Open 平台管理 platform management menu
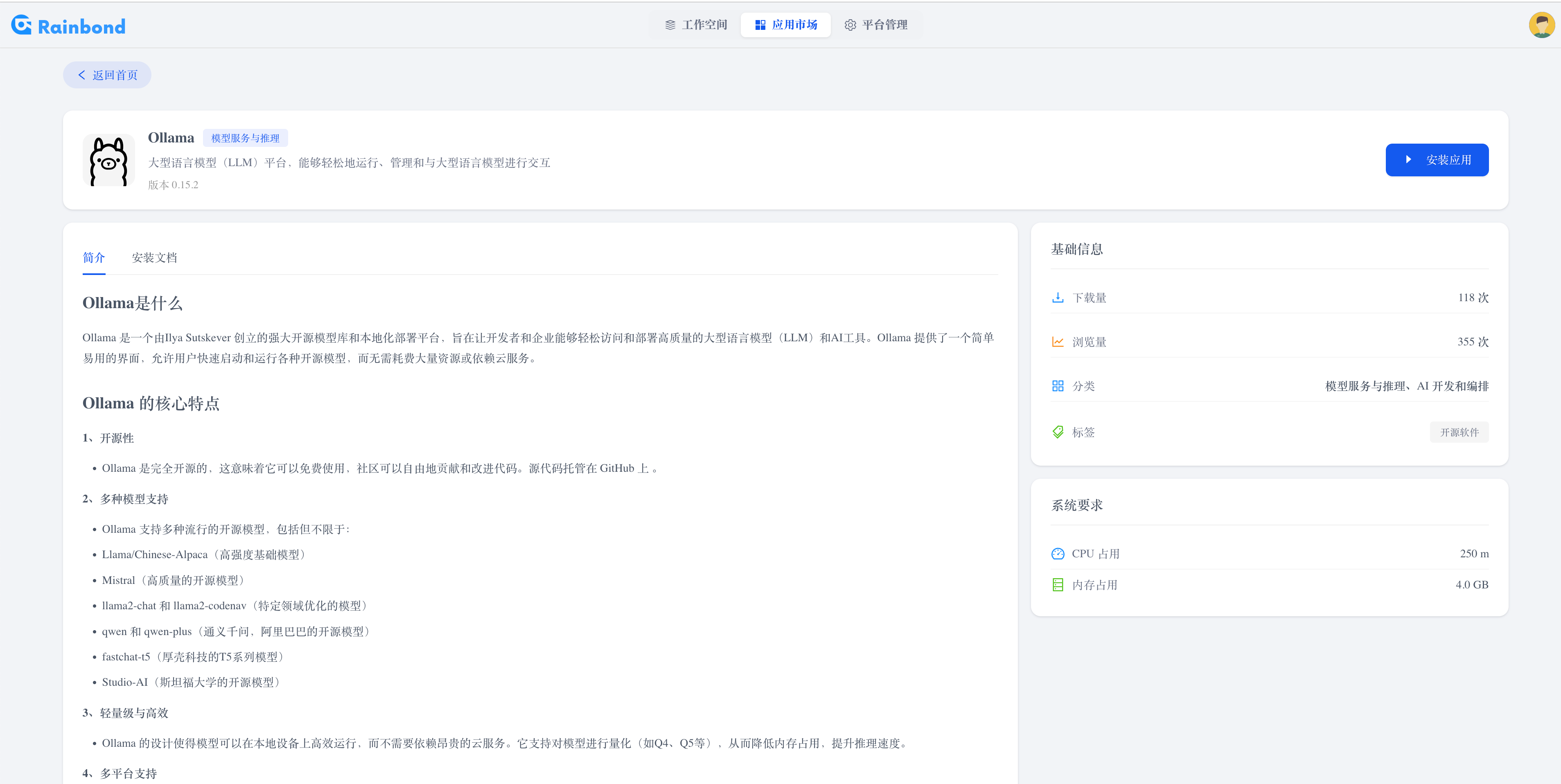The width and height of the screenshot is (1561, 784). (876, 25)
